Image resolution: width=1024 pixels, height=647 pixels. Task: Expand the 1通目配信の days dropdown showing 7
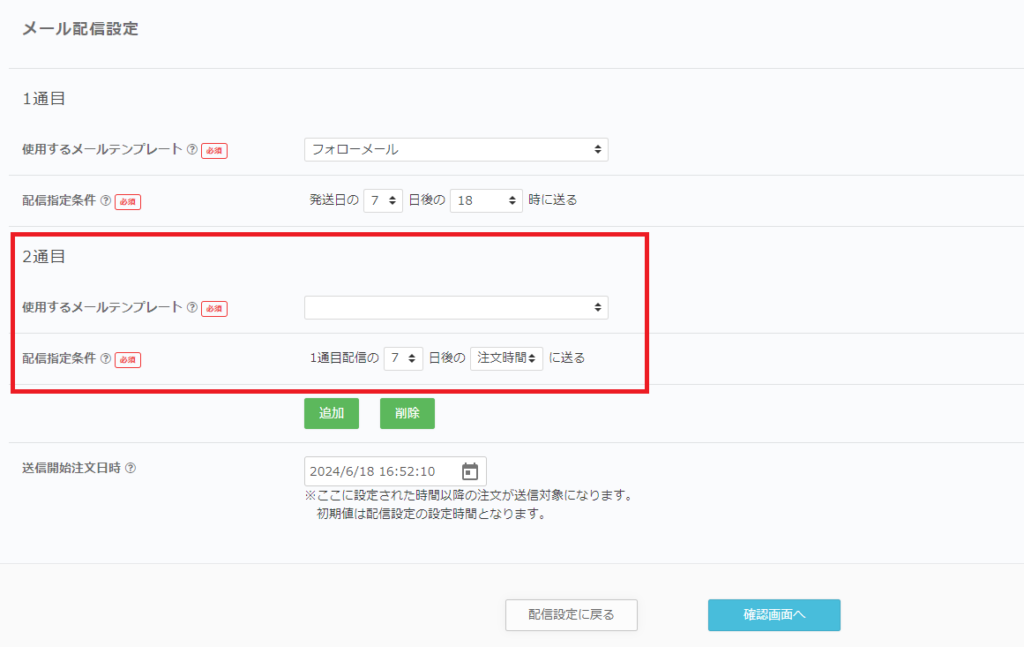click(x=403, y=358)
